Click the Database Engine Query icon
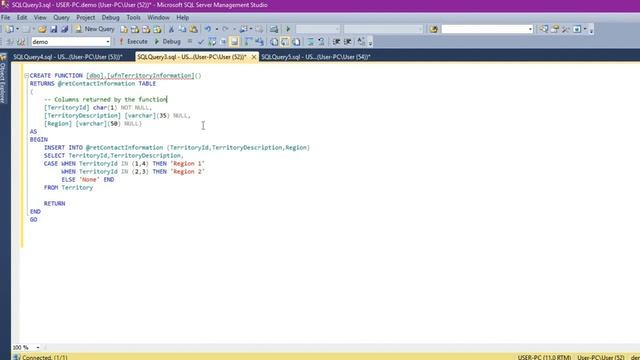Image resolution: width=640 pixels, height=360 pixels. coord(124,29)
